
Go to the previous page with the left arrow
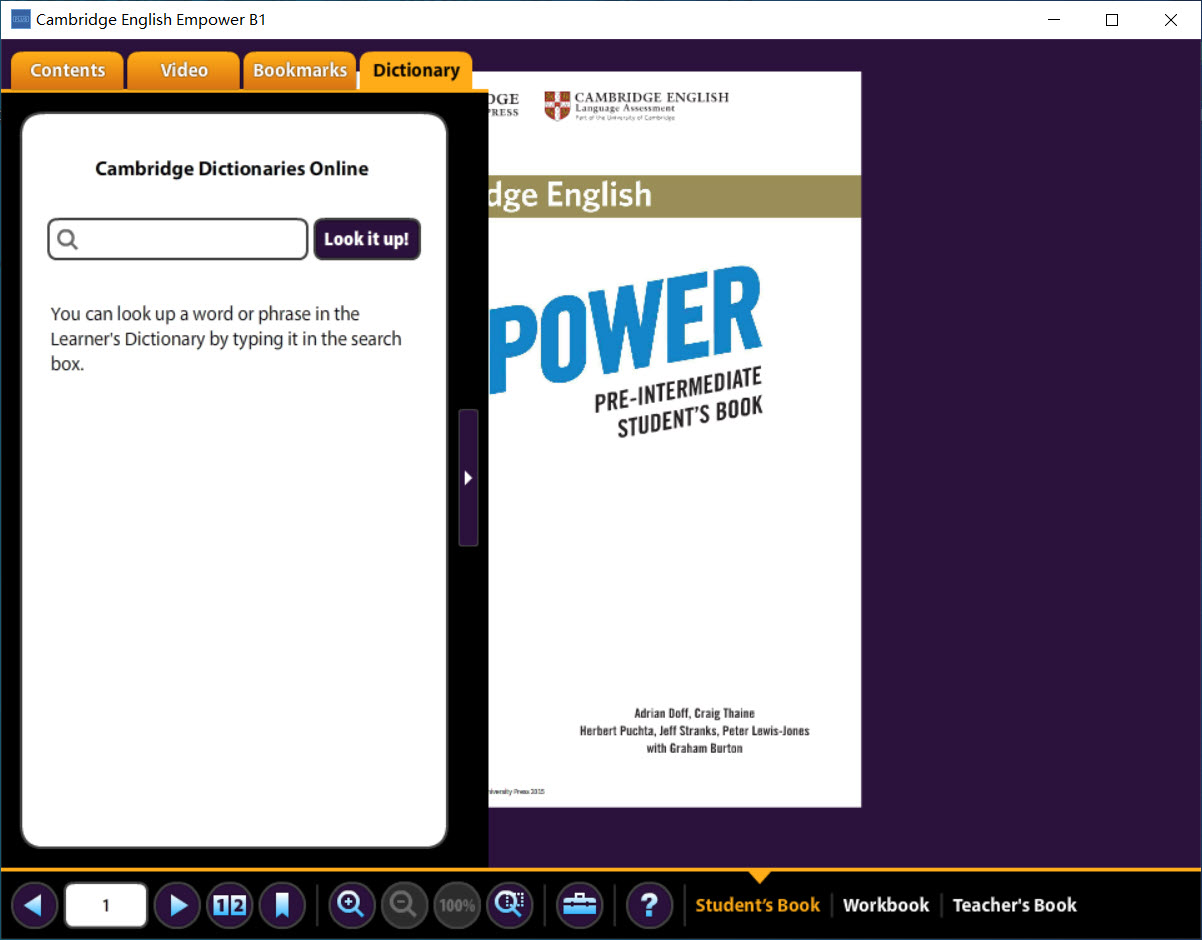click(x=34, y=906)
